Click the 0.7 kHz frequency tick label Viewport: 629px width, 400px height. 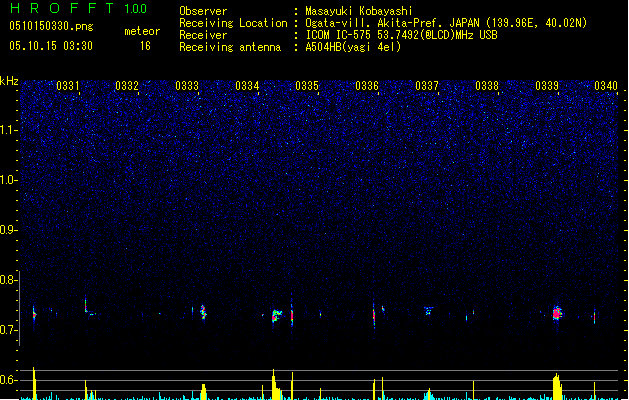(x=8, y=330)
